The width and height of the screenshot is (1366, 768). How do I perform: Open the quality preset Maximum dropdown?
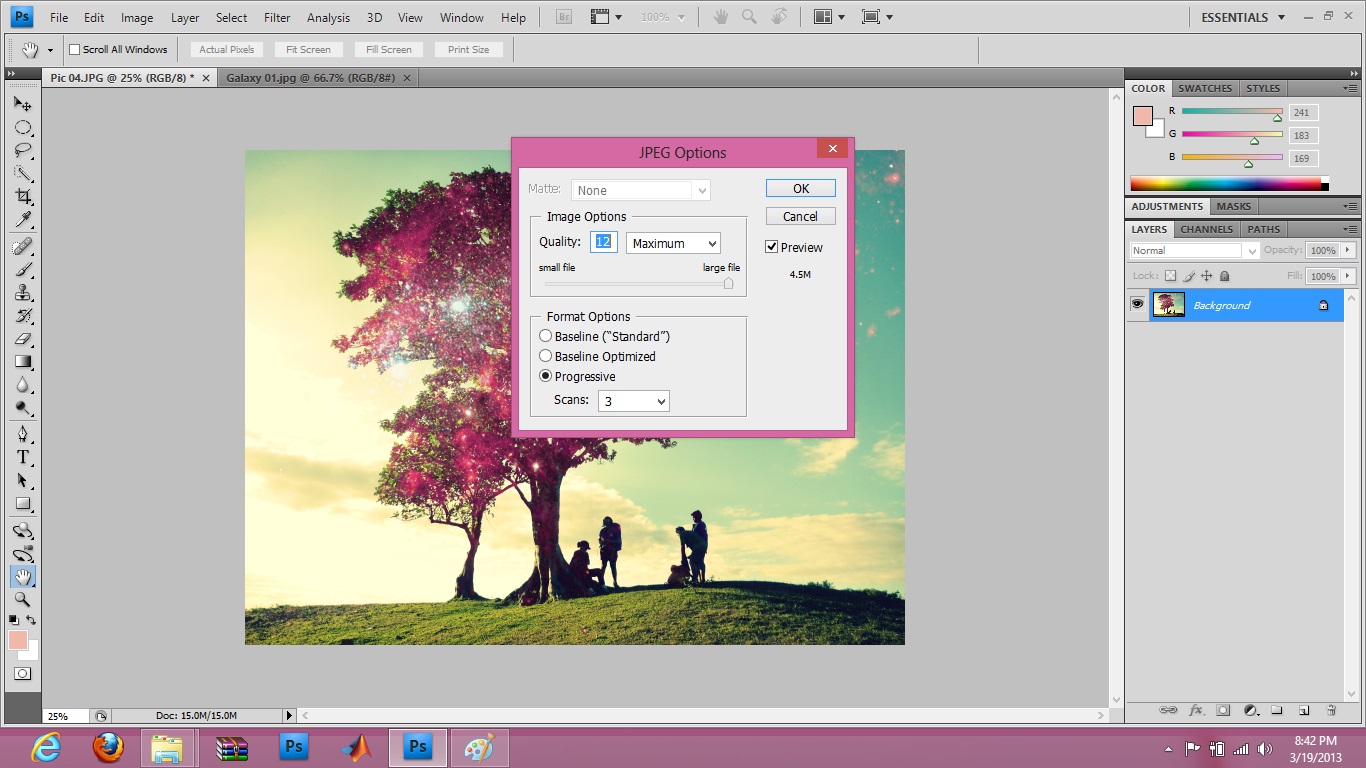tap(673, 243)
